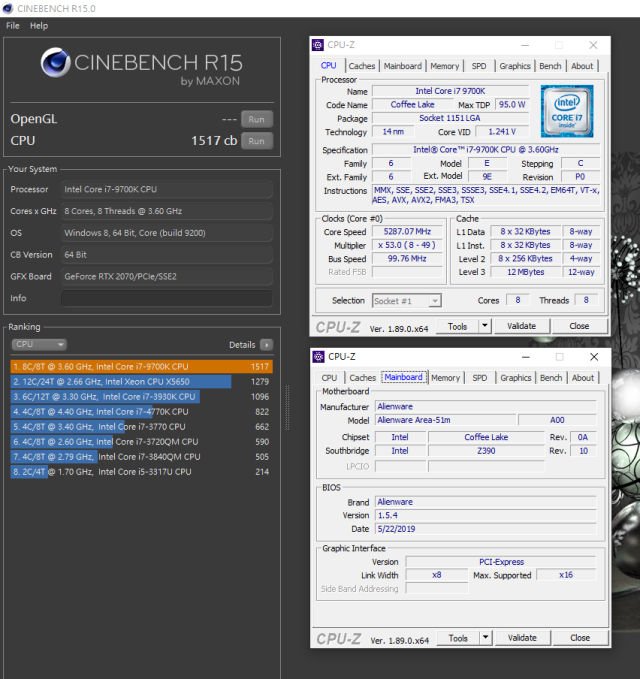The image size is (640, 679).
Task: Expand Tools dropdown arrow in lower CPU-Z
Action: [x=486, y=637]
